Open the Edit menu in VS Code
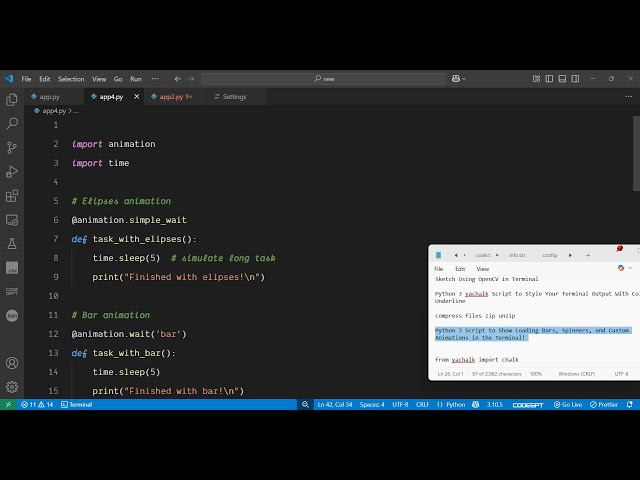 coord(44,79)
